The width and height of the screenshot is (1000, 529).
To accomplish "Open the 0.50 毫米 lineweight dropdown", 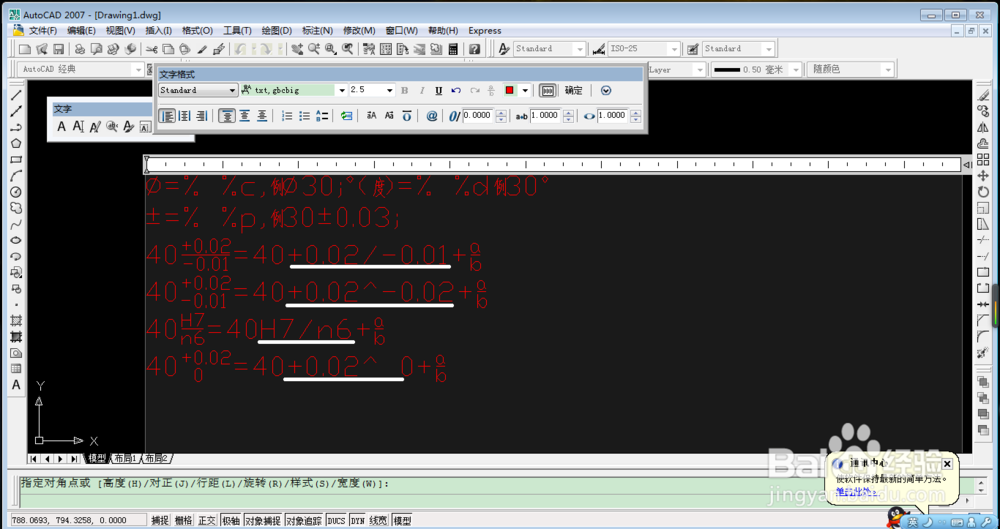I will (x=795, y=70).
